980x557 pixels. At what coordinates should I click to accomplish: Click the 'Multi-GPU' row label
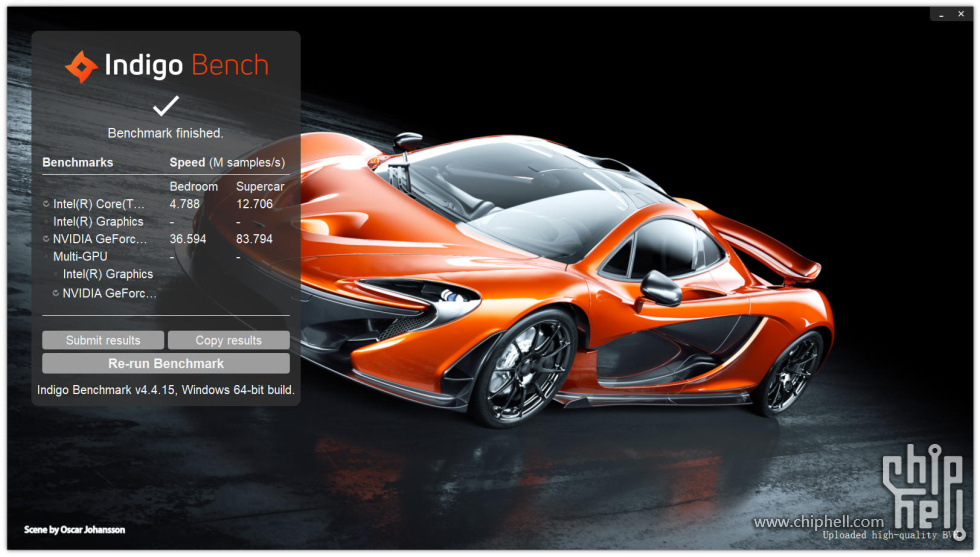(x=80, y=256)
